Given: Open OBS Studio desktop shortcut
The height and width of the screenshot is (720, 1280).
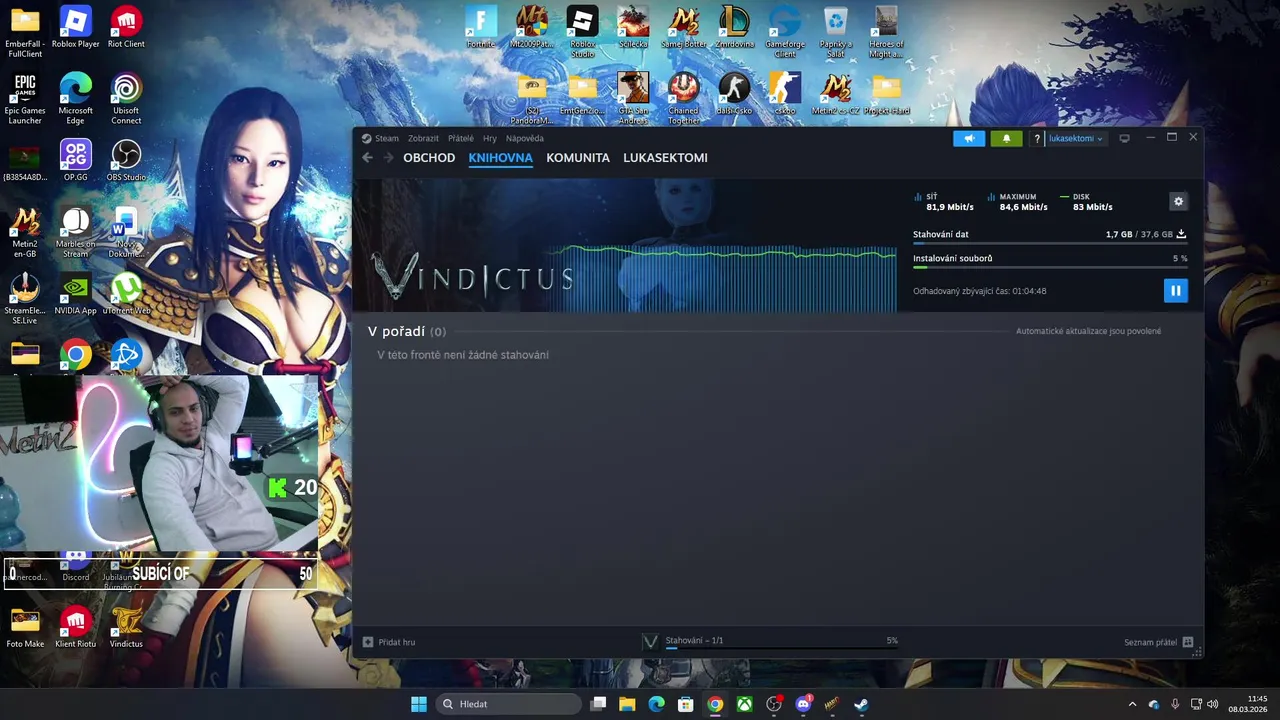Looking at the screenshot, I should pyautogui.click(x=126, y=160).
